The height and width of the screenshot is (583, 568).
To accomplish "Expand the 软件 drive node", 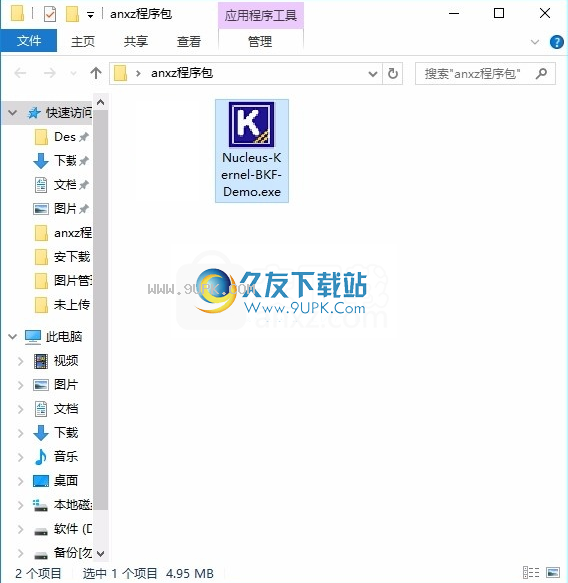I will [20, 529].
